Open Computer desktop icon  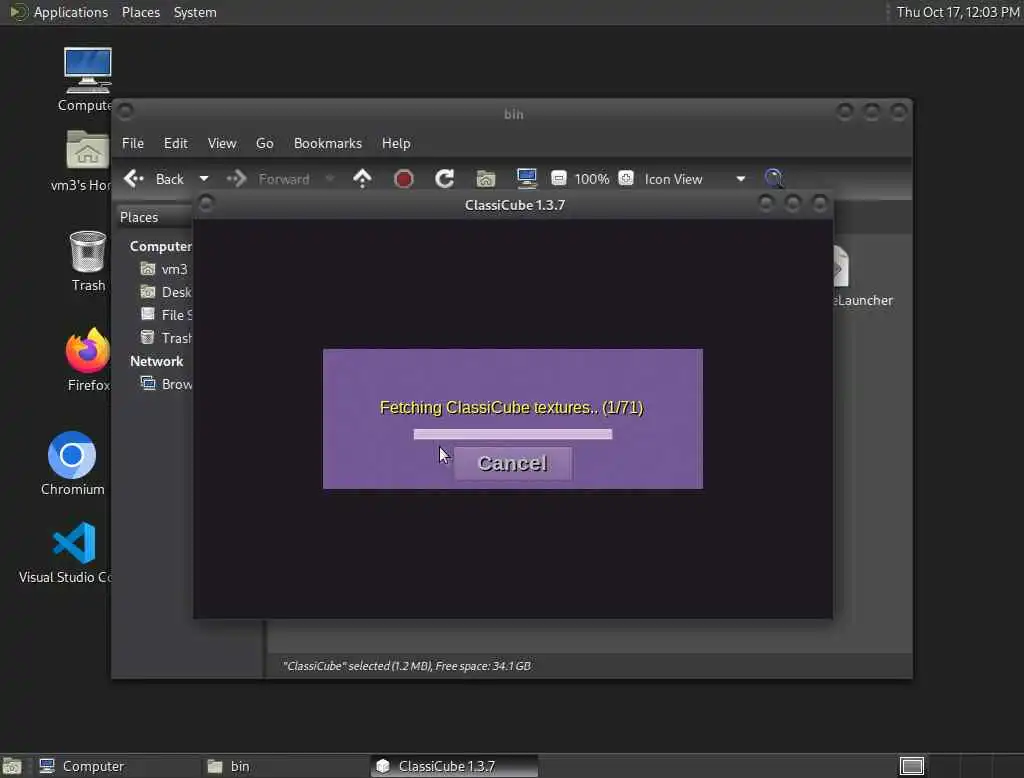coord(86,80)
